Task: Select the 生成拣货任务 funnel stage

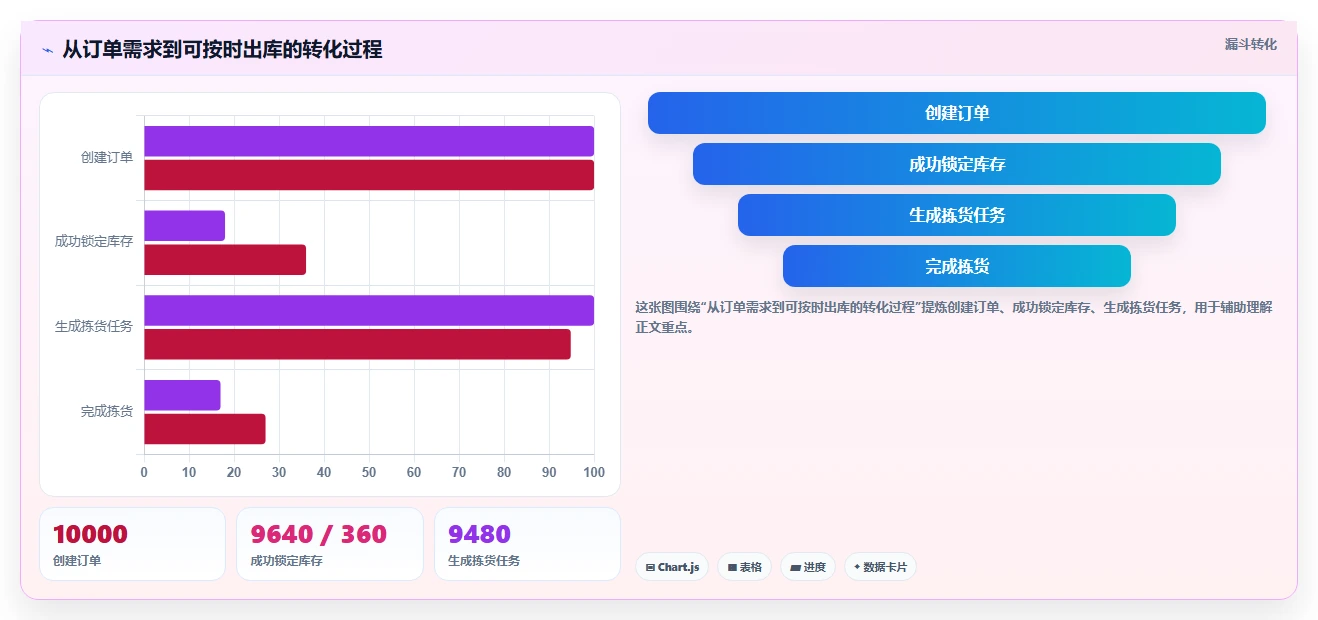Action: [x=956, y=215]
